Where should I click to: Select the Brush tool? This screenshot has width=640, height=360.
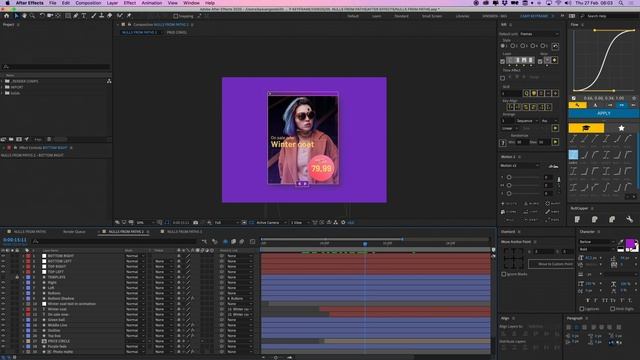pos(93,16)
